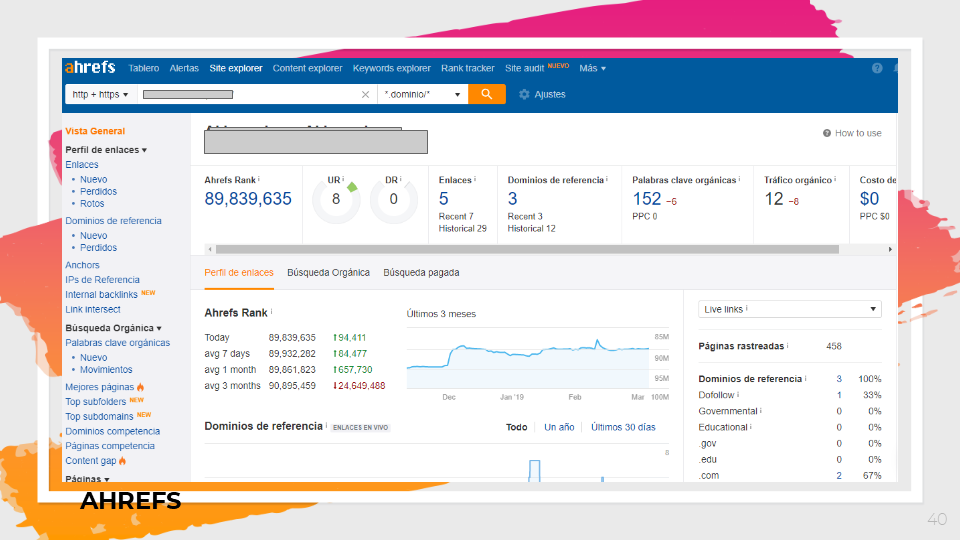Open Internal backlinks
This screenshot has width=960, height=540.
pos(101,294)
